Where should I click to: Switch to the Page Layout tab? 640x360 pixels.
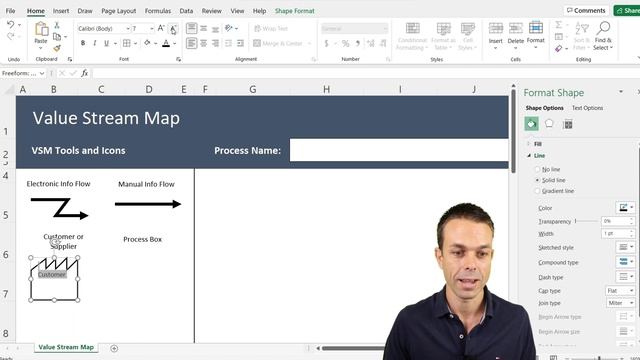pyautogui.click(x=119, y=11)
